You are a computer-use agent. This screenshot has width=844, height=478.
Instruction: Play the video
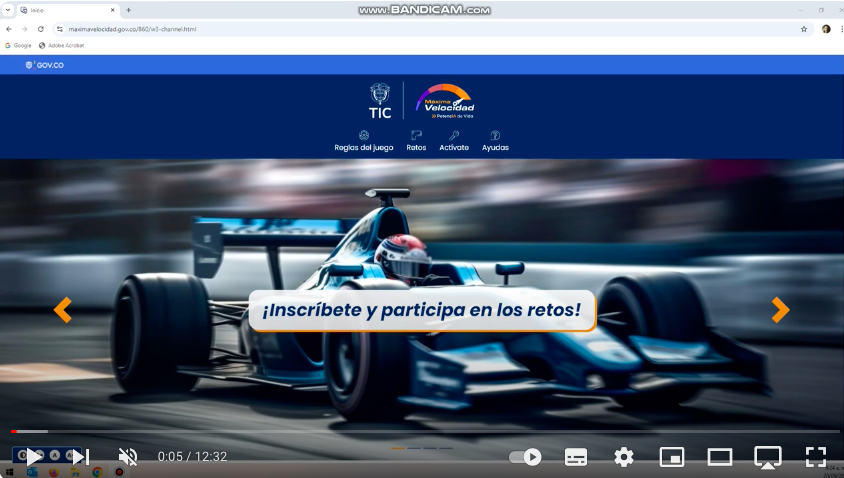click(x=34, y=457)
